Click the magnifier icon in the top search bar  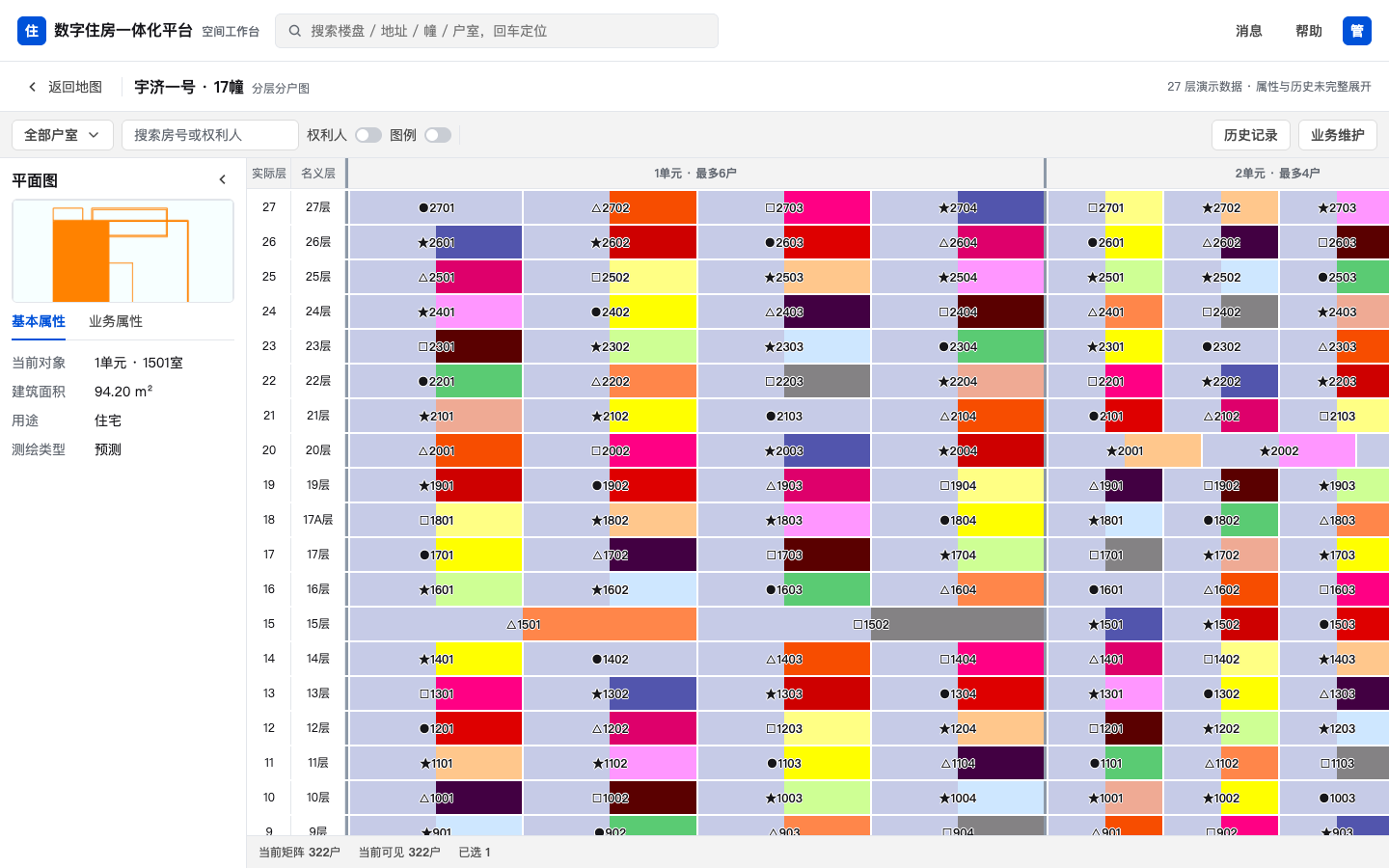click(295, 31)
